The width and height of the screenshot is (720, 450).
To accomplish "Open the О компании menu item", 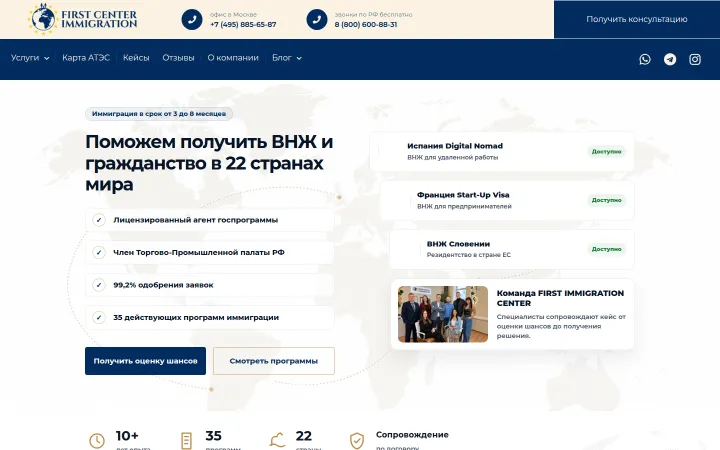I will click(233, 58).
